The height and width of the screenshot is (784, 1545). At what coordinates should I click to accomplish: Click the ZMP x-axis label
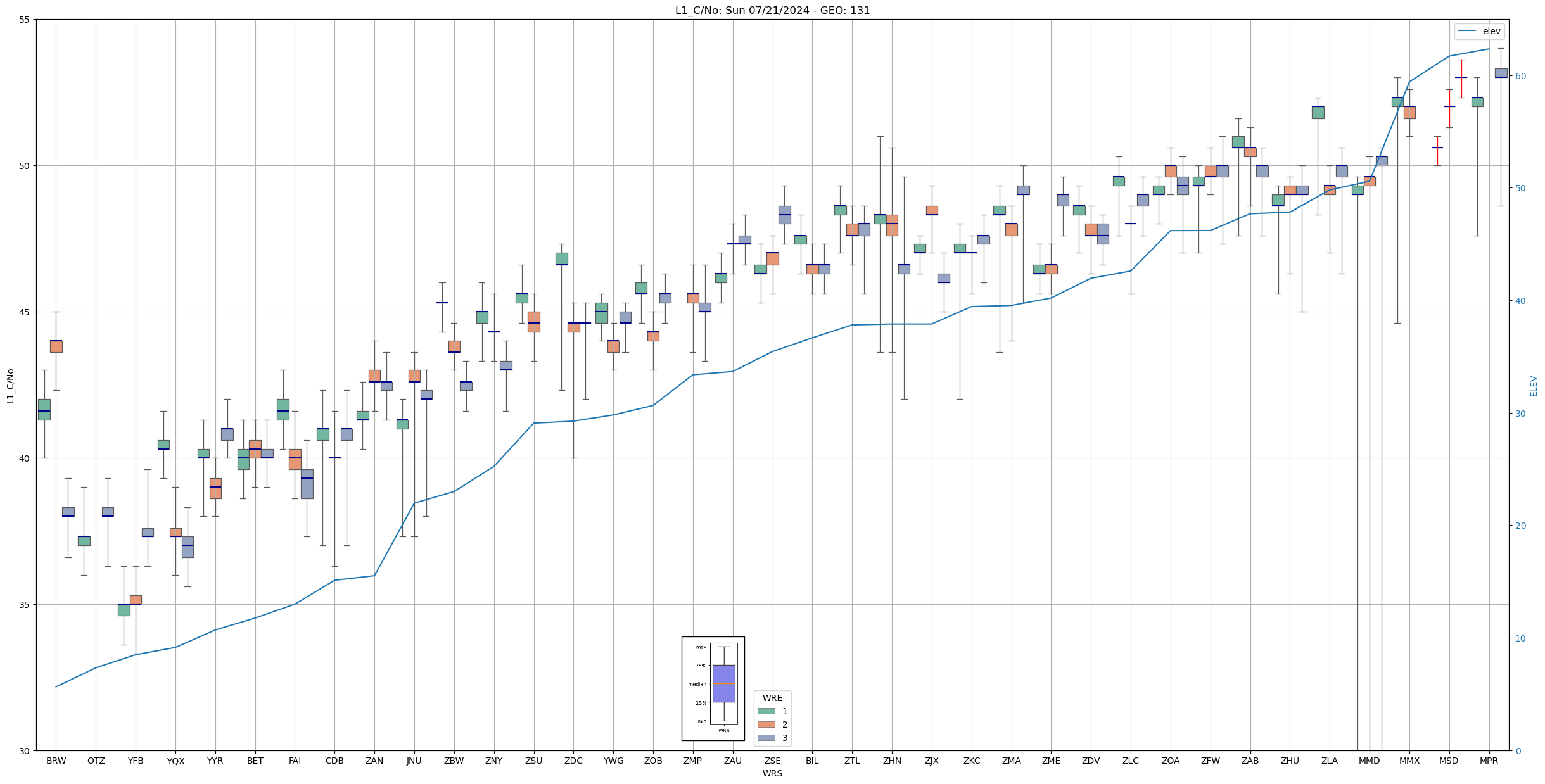click(x=693, y=761)
